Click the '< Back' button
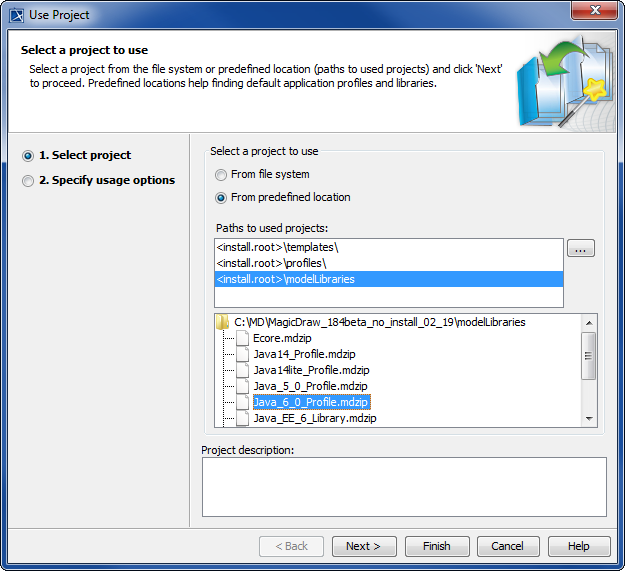Viewport: 625px width, 571px height. pos(291,546)
